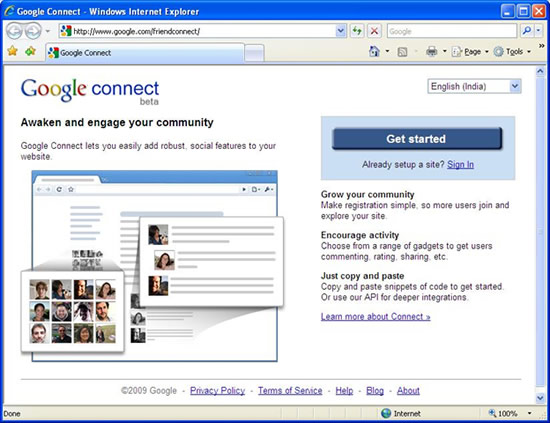This screenshot has height=423, width=550.
Task: Click the Print icon
Action: [x=431, y=52]
